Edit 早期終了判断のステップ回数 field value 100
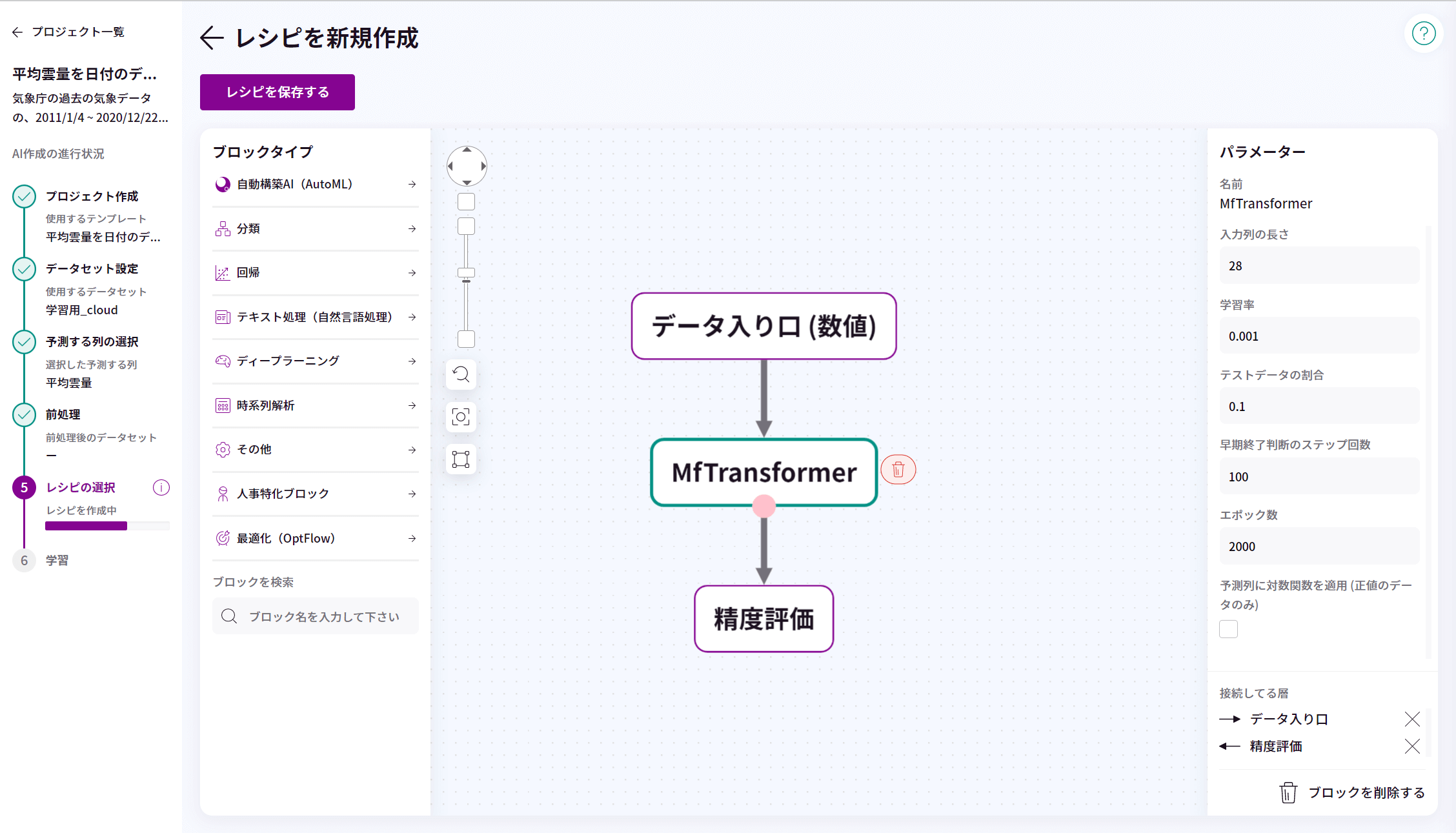 [x=1319, y=477]
